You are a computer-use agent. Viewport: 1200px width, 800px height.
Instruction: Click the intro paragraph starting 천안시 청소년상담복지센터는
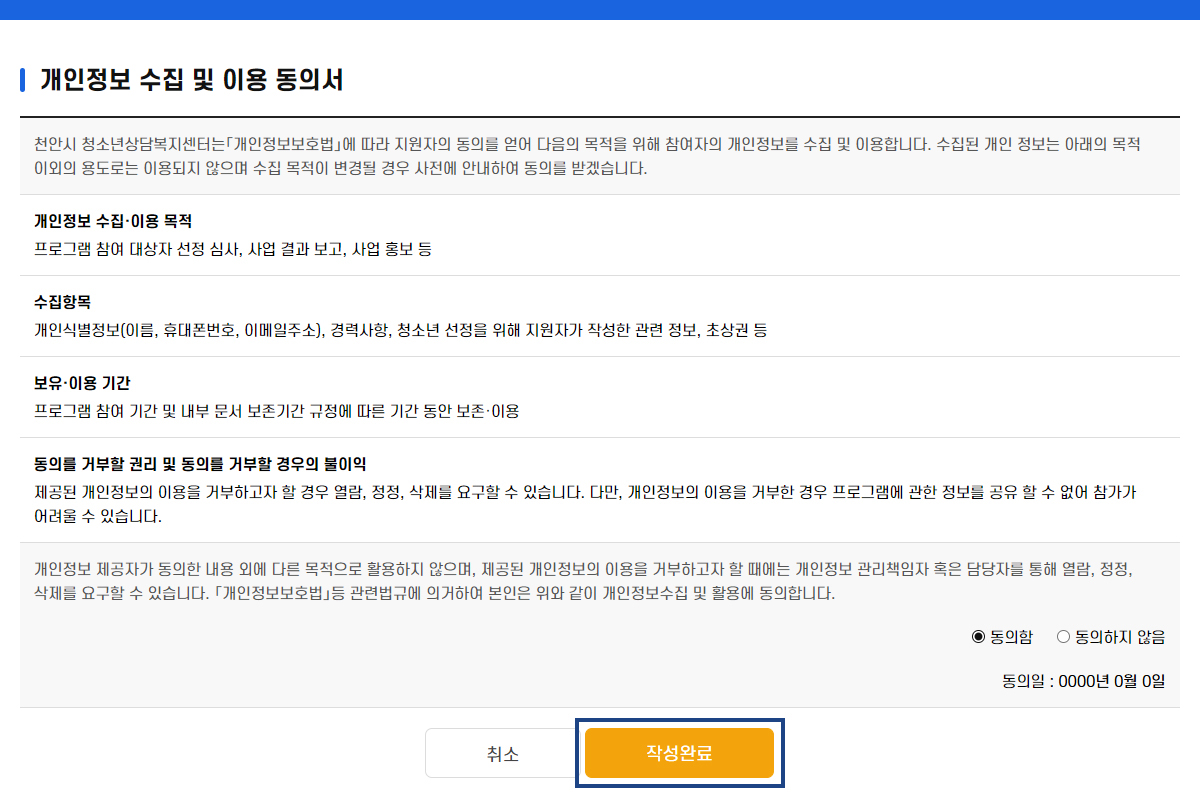click(x=588, y=156)
